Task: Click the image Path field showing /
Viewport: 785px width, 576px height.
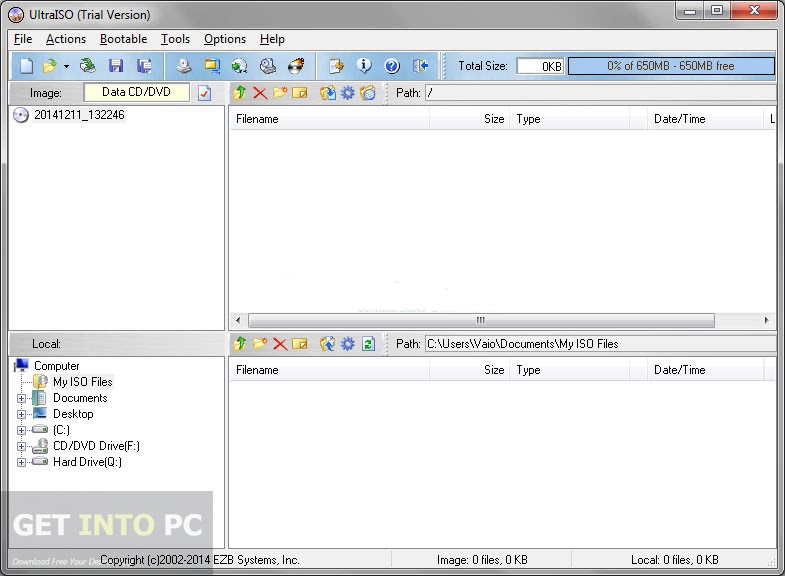Action: click(601, 93)
